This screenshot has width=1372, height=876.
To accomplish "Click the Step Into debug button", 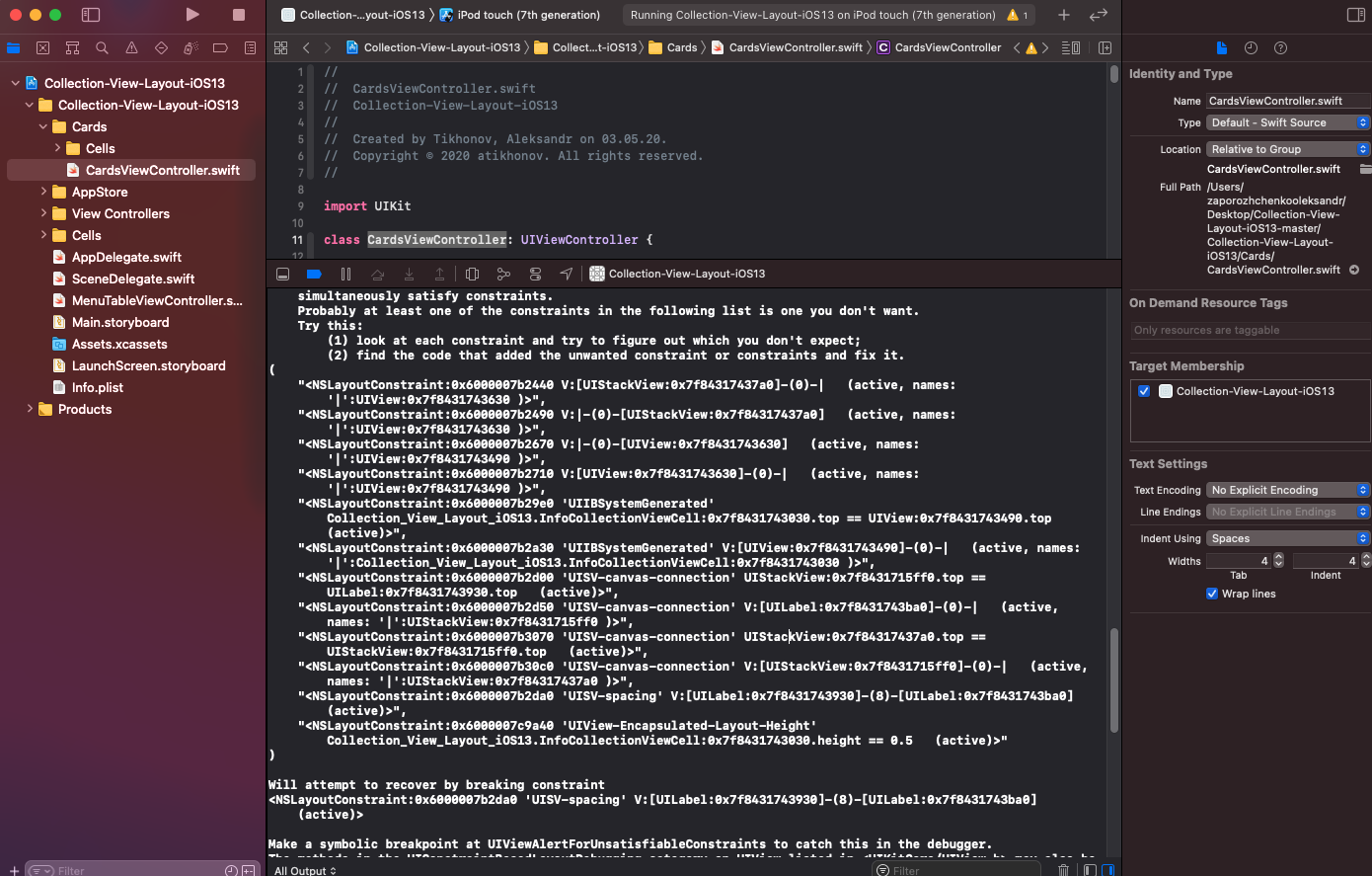I will click(x=409, y=274).
